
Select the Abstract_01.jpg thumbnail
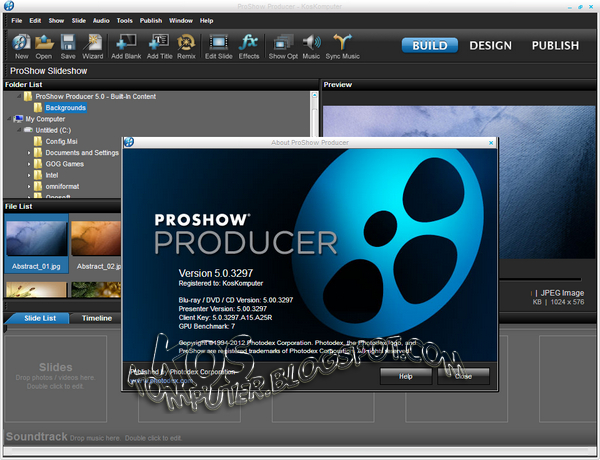pos(36,243)
